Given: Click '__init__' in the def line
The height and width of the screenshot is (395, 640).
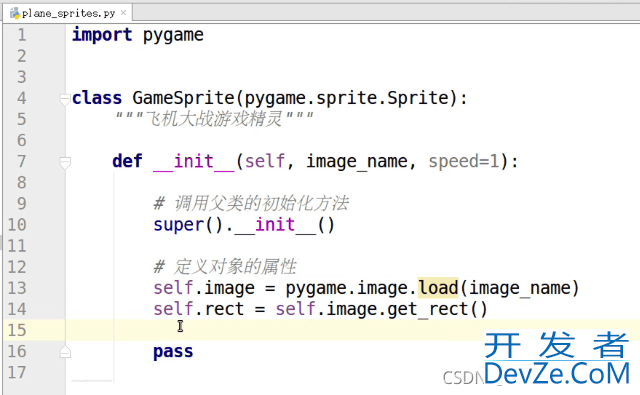Looking at the screenshot, I should pos(194,162).
